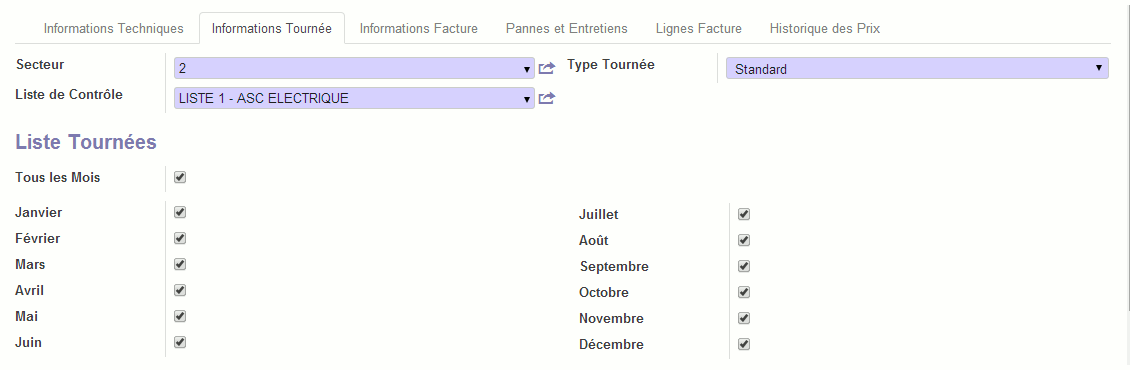1130x370 pixels.
Task: Go to the Informations Facture tab
Action: click(419, 29)
